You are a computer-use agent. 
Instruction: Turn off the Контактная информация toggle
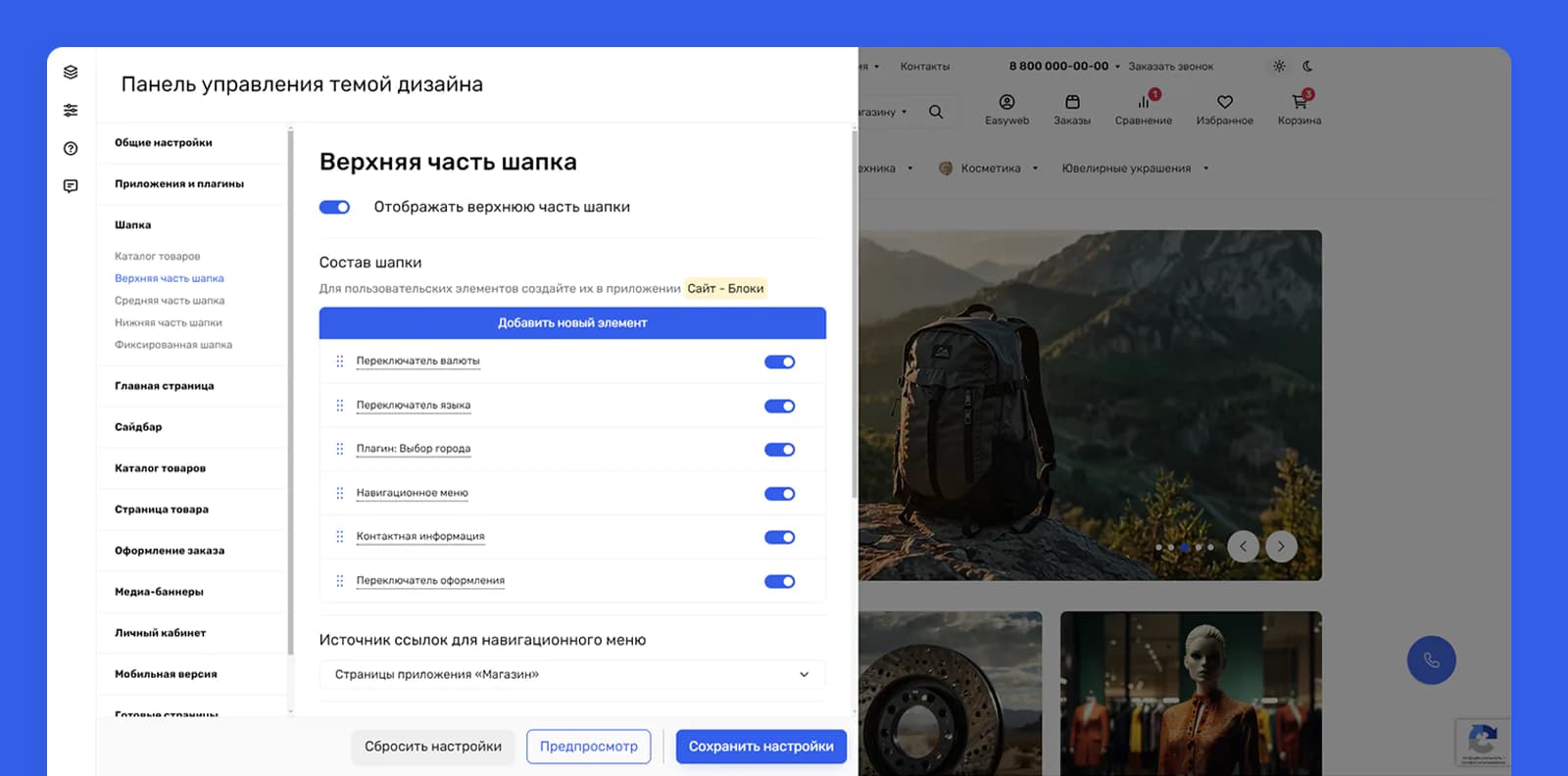click(780, 537)
